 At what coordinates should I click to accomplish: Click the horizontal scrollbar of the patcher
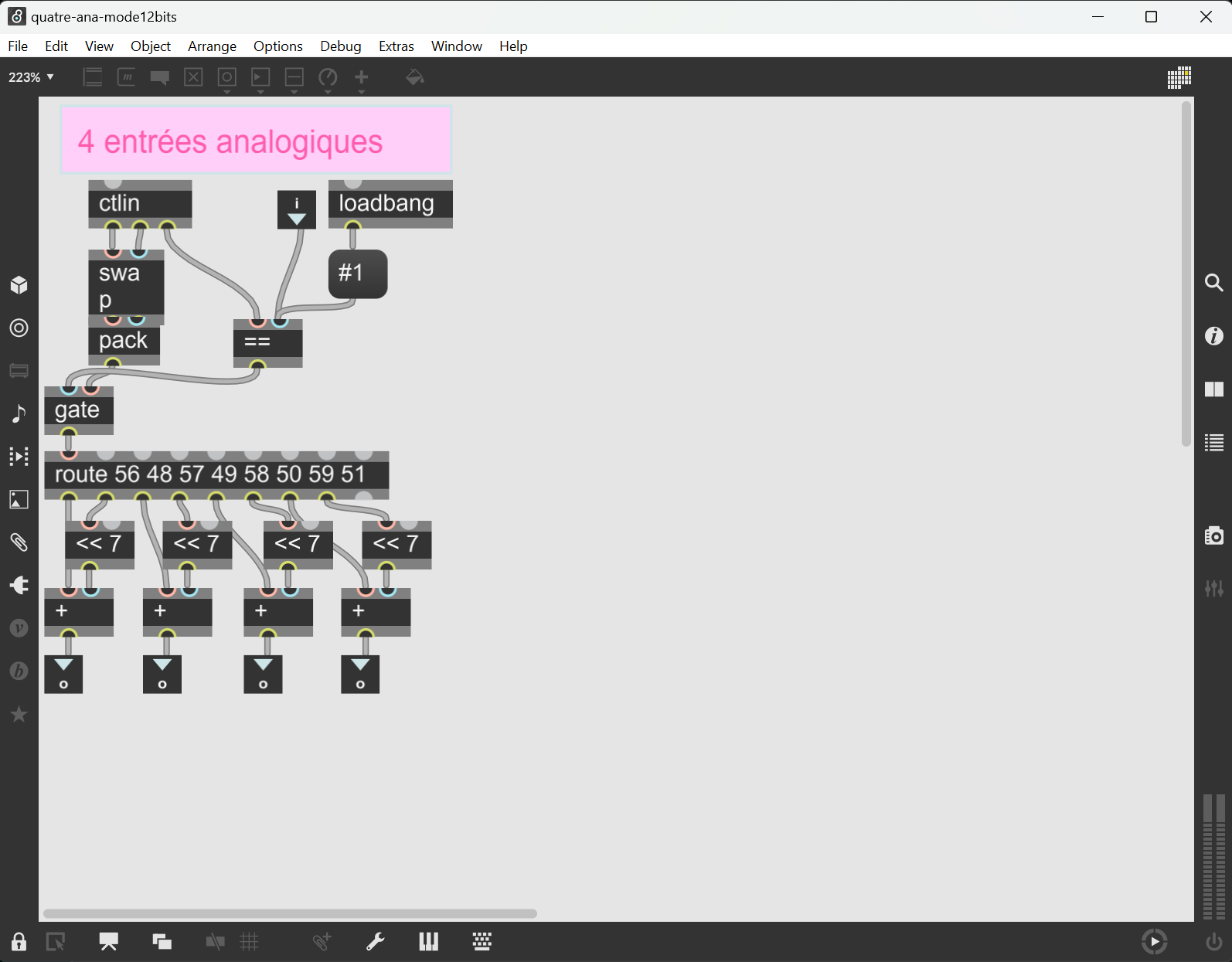pos(290,913)
